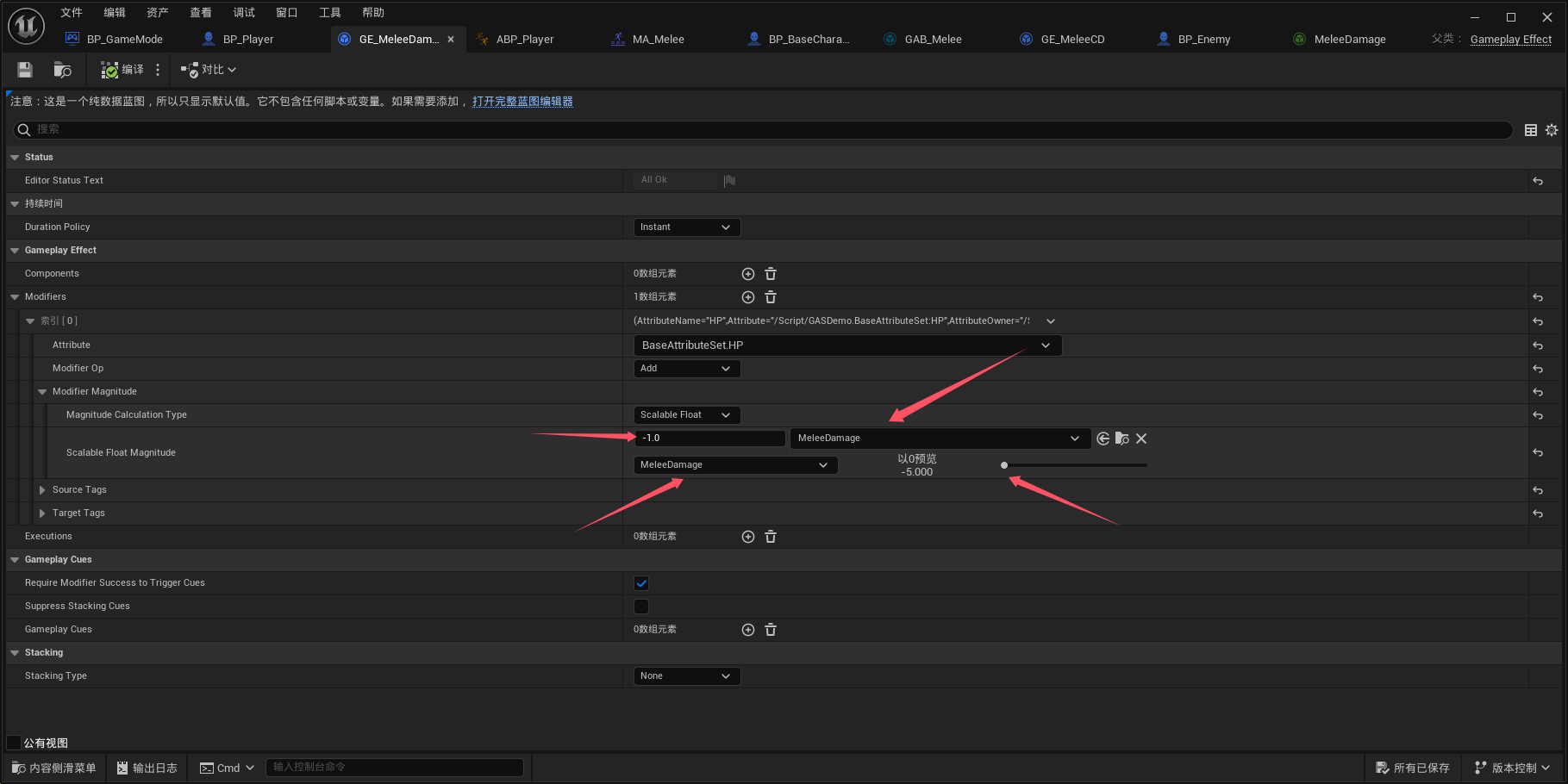
Task: Open the Tools menu
Action: [x=330, y=13]
